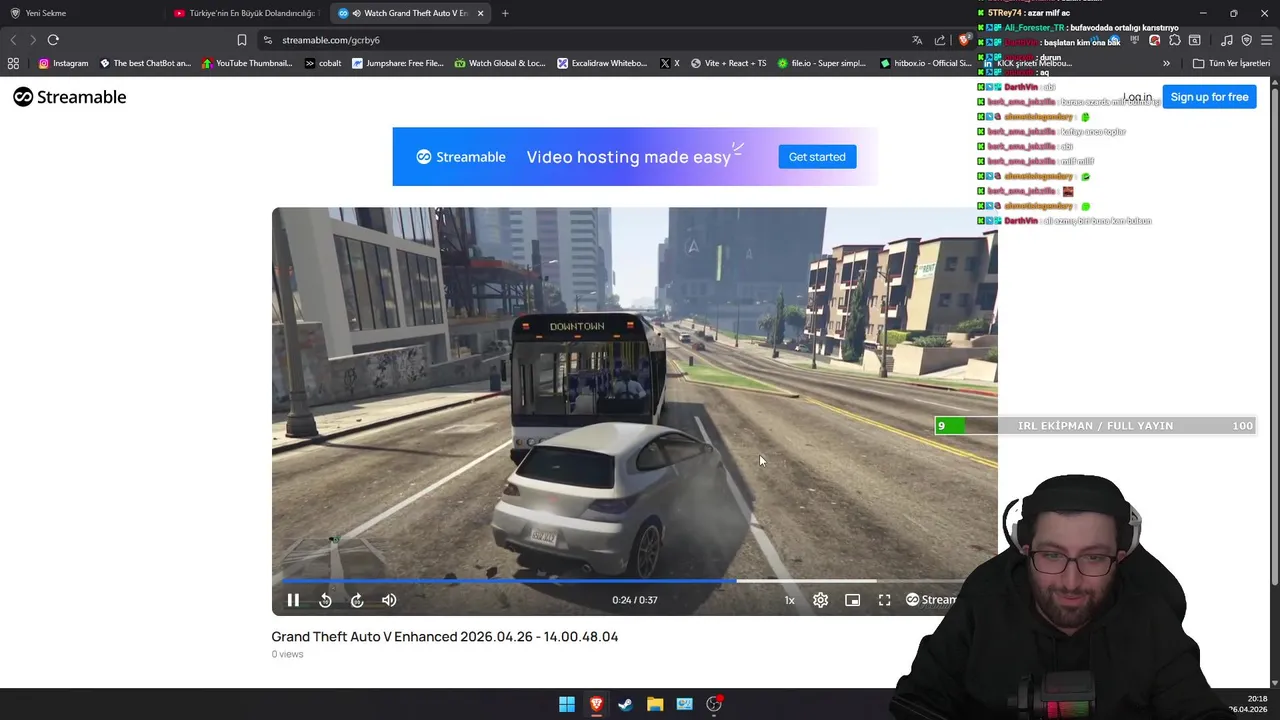Click the Get started banner button

click(x=817, y=157)
